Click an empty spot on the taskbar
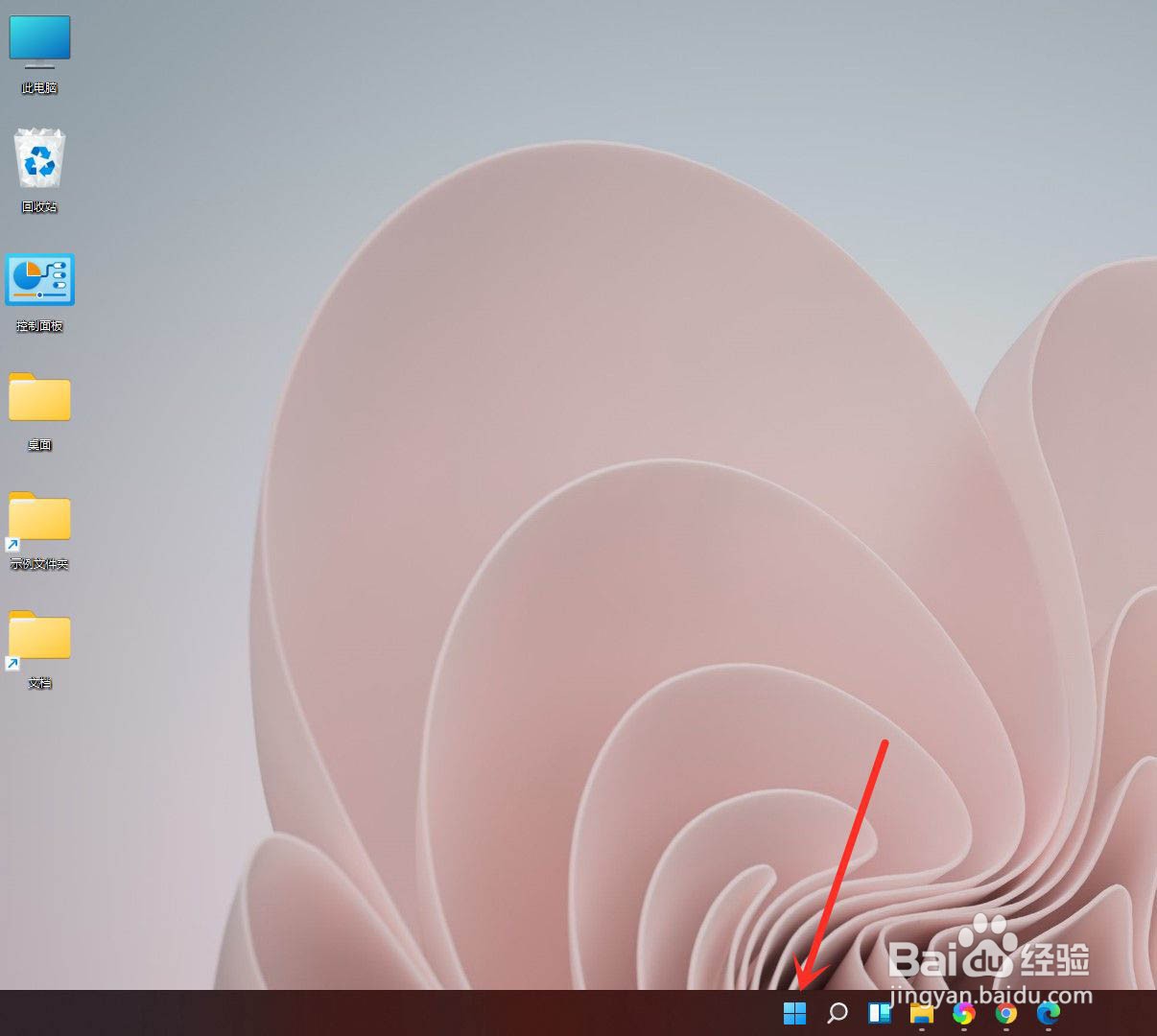 point(384,1013)
